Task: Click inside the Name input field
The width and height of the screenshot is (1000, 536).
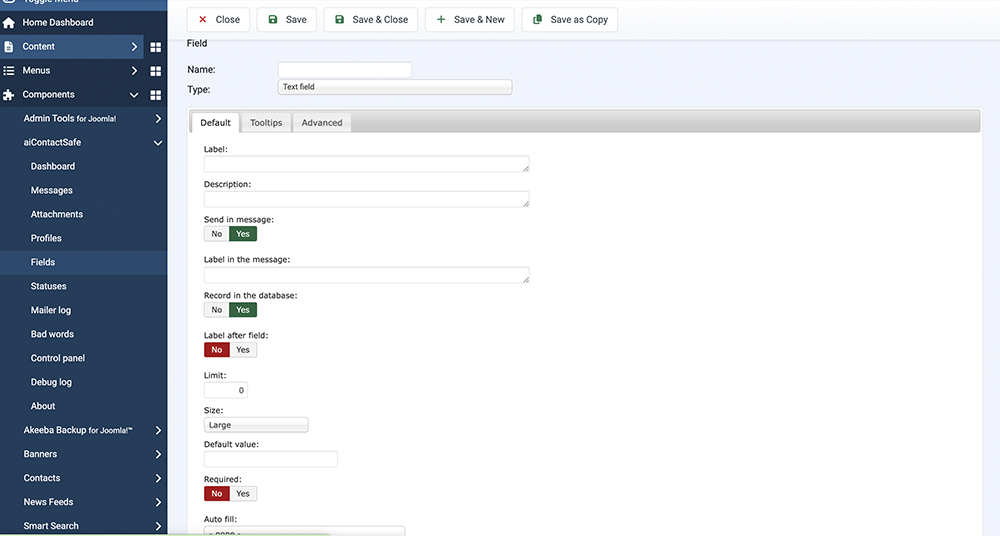Action: coord(344,70)
